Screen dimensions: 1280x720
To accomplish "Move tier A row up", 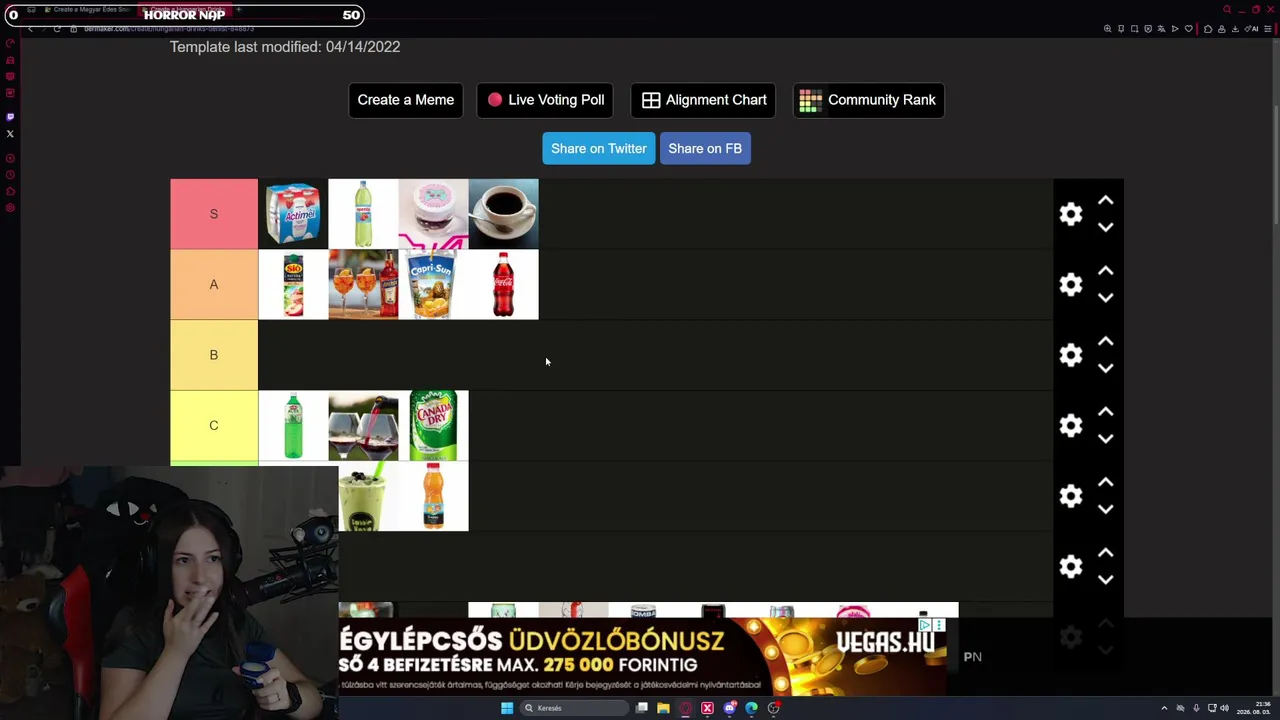I will 1106,271.
